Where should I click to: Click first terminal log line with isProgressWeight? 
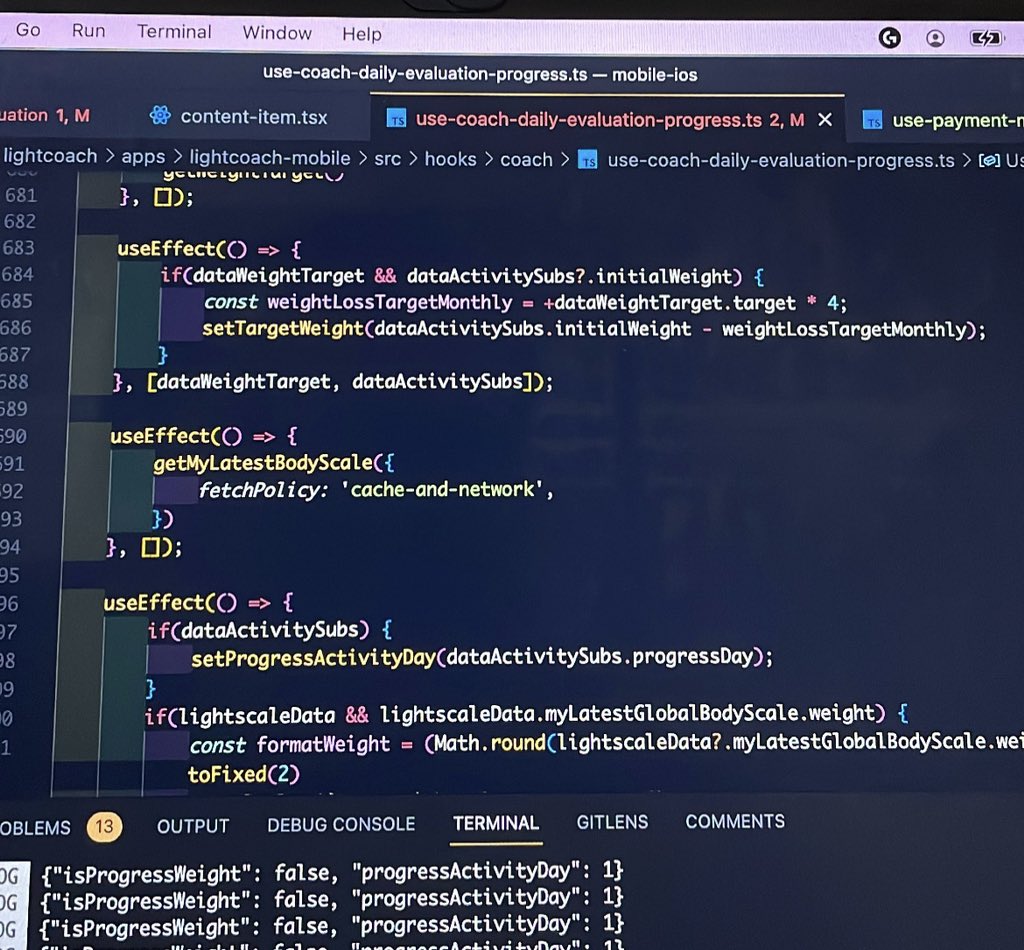332,872
